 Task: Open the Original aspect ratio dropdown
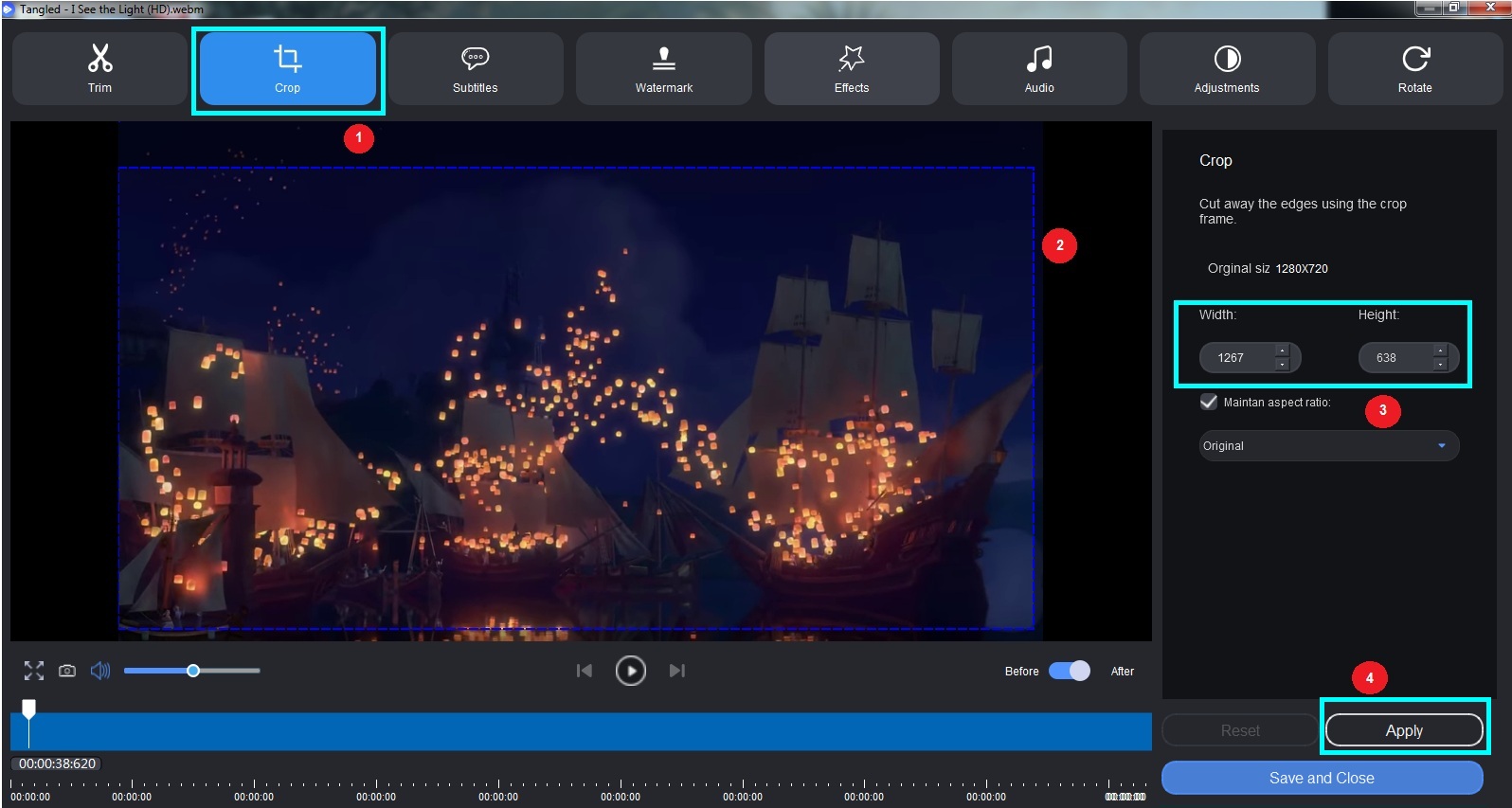click(1329, 446)
